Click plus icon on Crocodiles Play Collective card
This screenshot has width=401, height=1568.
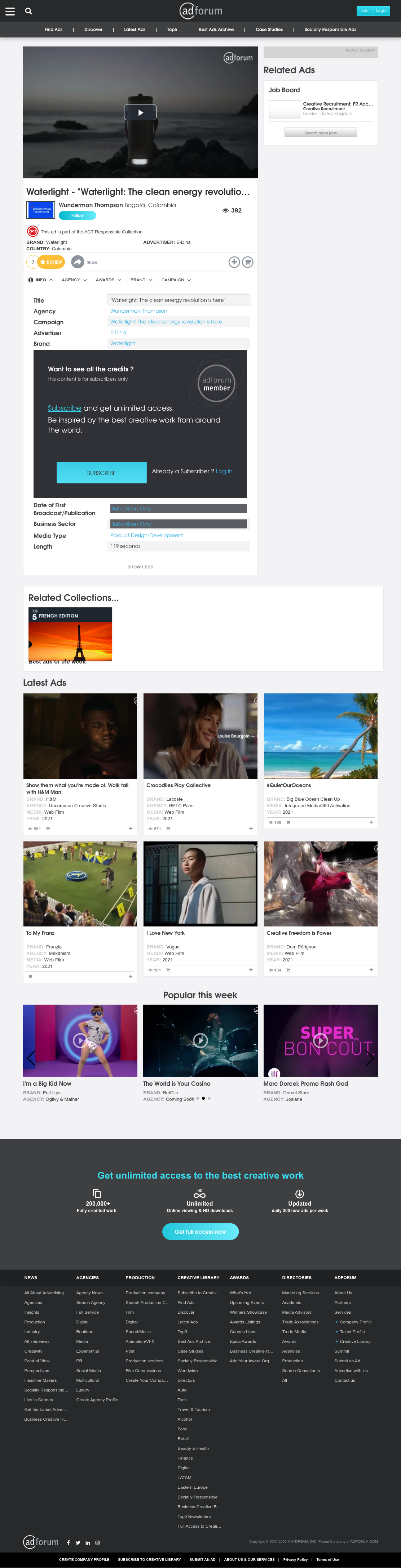coord(251,828)
